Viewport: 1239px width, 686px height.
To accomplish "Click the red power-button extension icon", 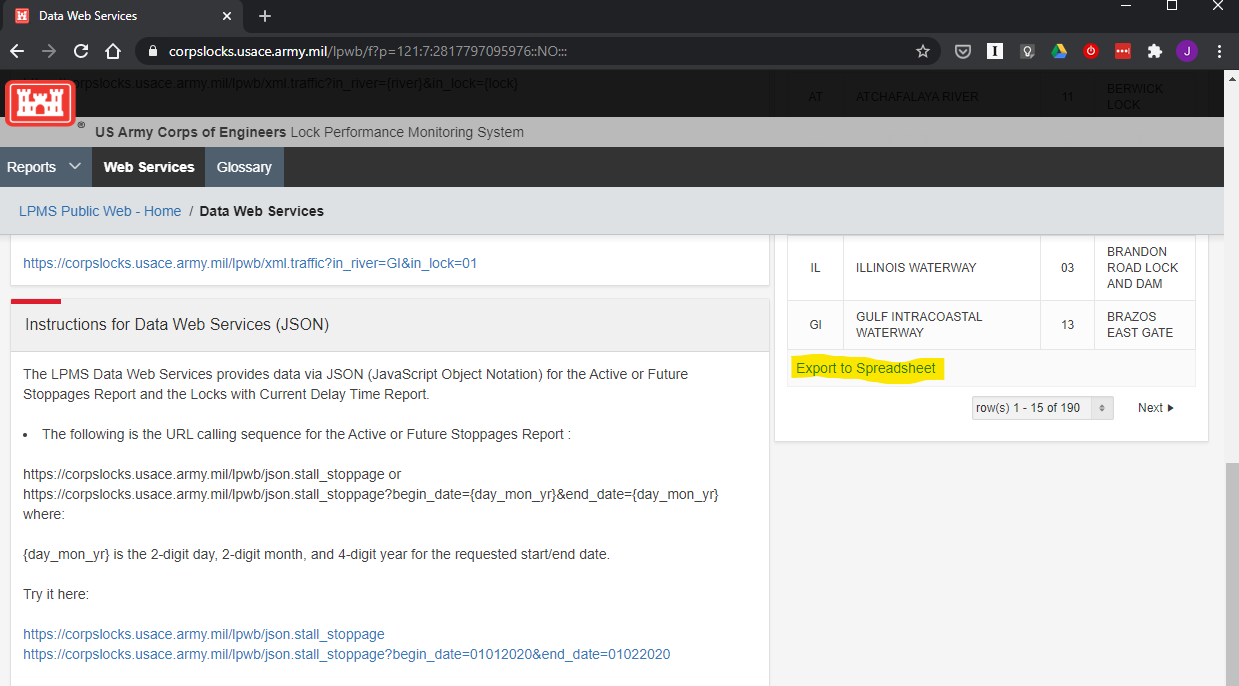I will pyautogui.click(x=1091, y=51).
